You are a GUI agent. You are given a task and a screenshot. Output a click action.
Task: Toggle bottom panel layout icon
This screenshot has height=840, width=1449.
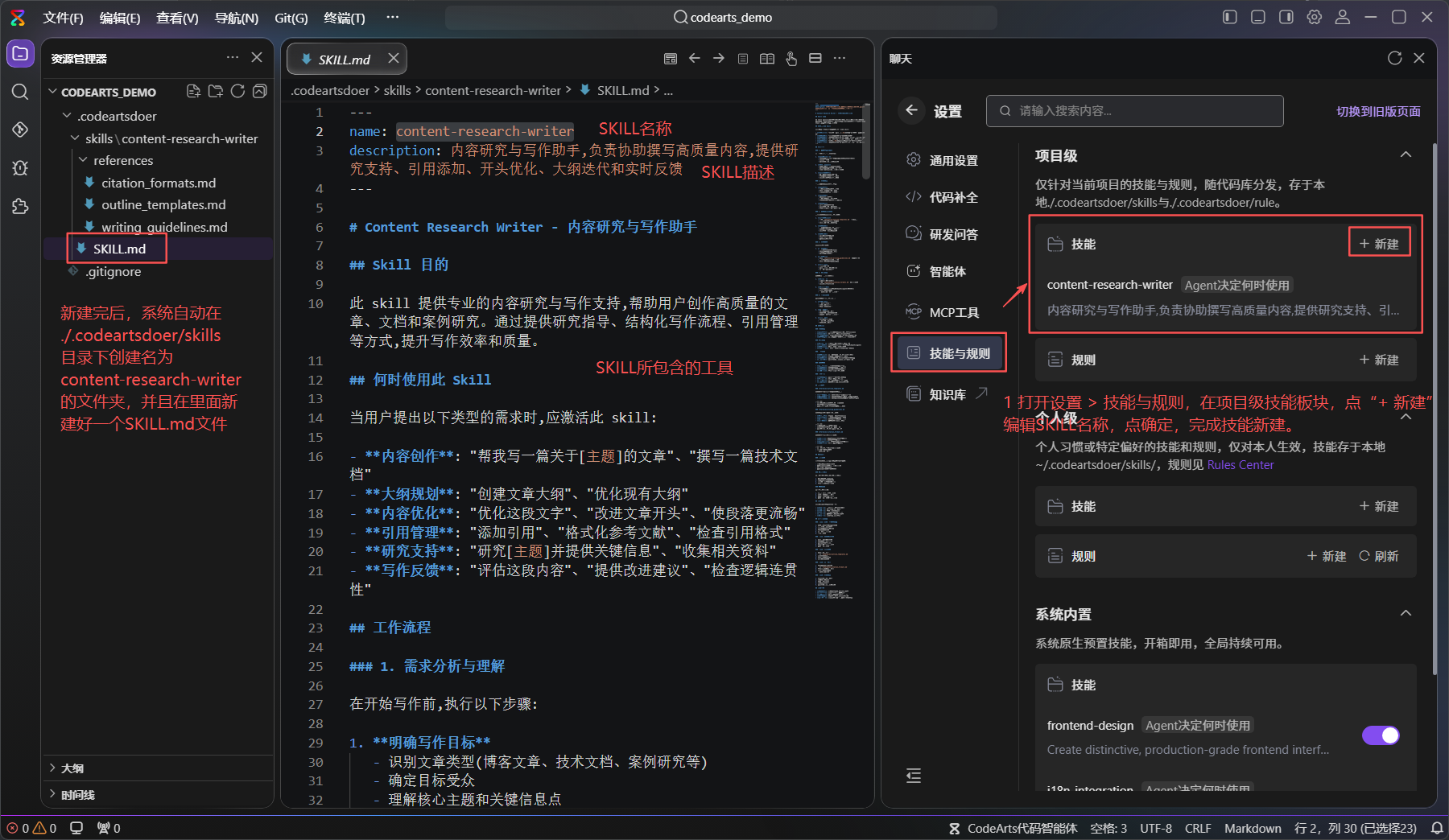(x=1258, y=17)
